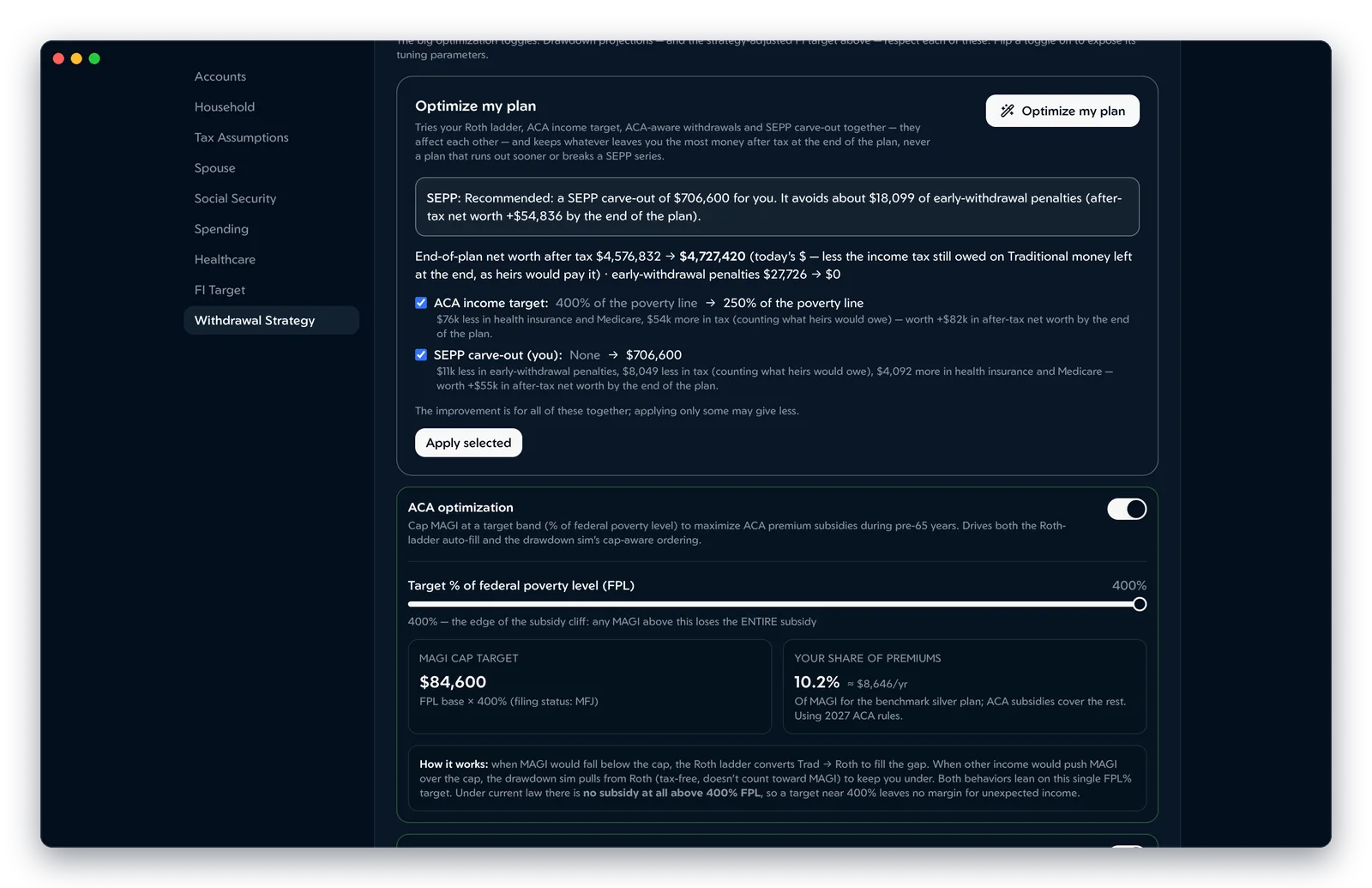Click the 'Optimize my plan' card heading
This screenshot has width=1372, height=888.
pos(476,106)
